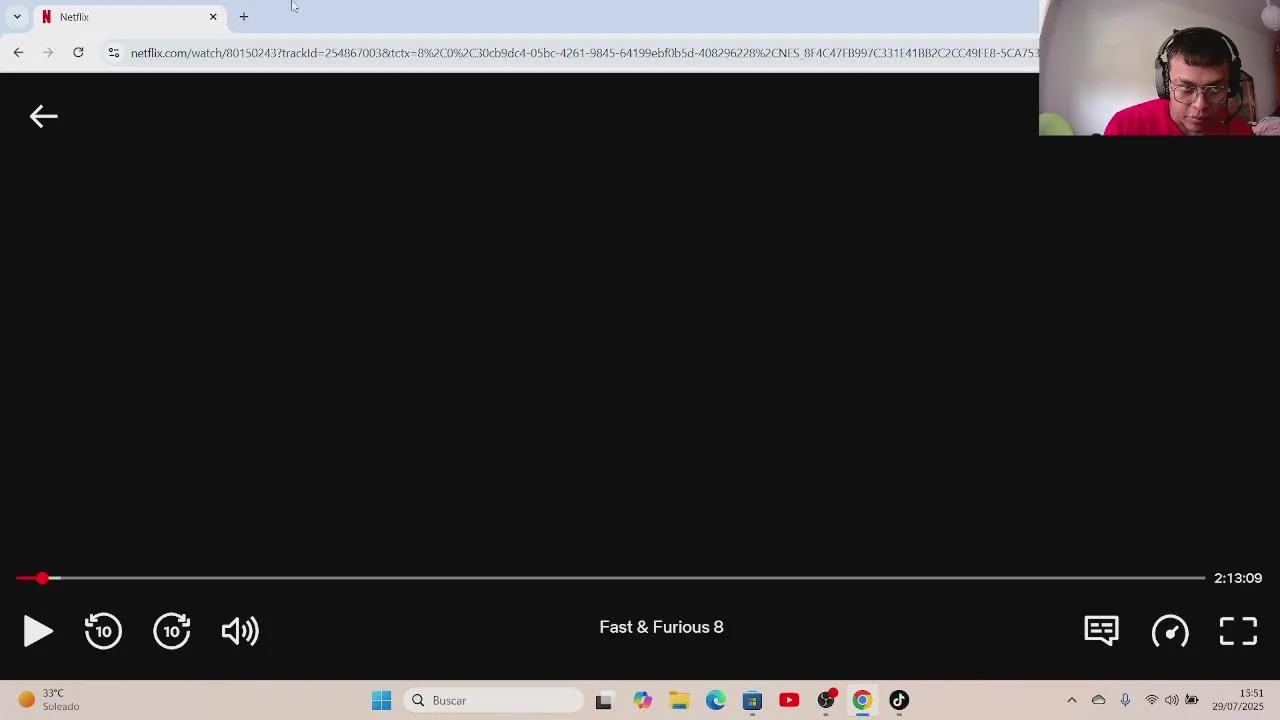Viewport: 1280px width, 720px height.
Task: Enter fullscreen mode
Action: tap(1238, 631)
